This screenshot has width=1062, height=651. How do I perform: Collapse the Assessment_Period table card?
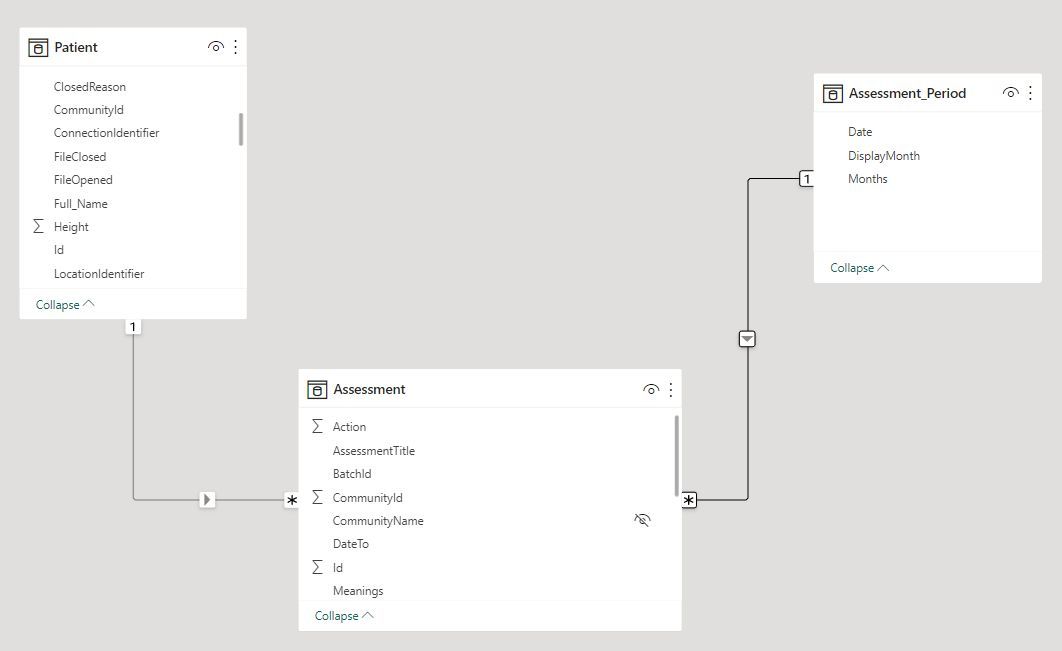859,268
